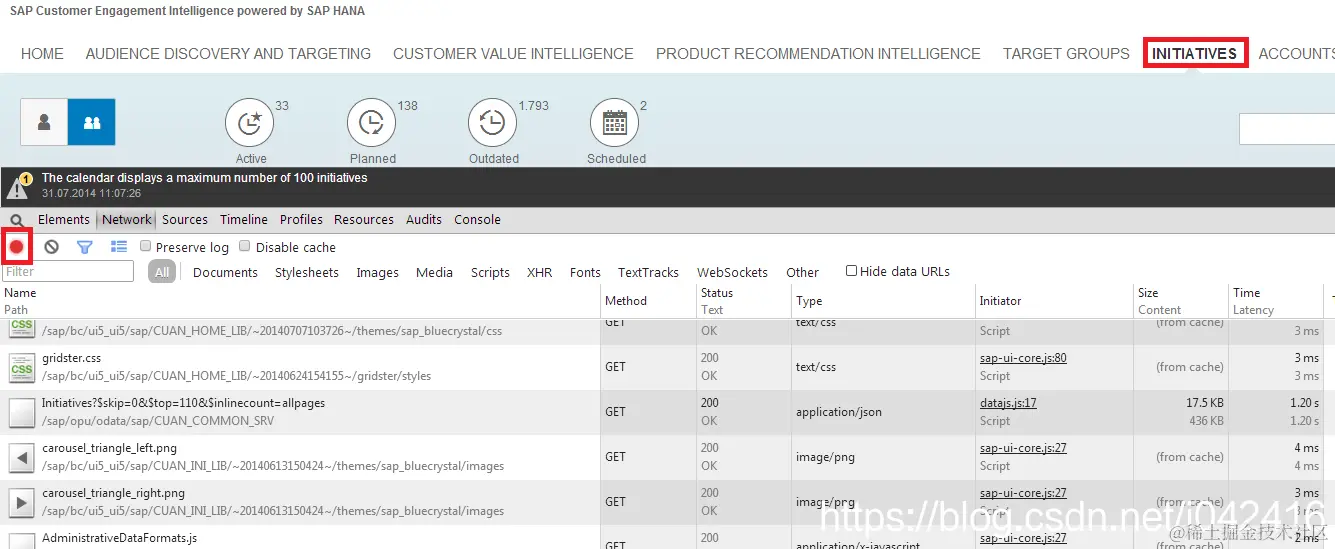Filter requests by XHR type
The width and height of the screenshot is (1335, 549).
point(540,272)
